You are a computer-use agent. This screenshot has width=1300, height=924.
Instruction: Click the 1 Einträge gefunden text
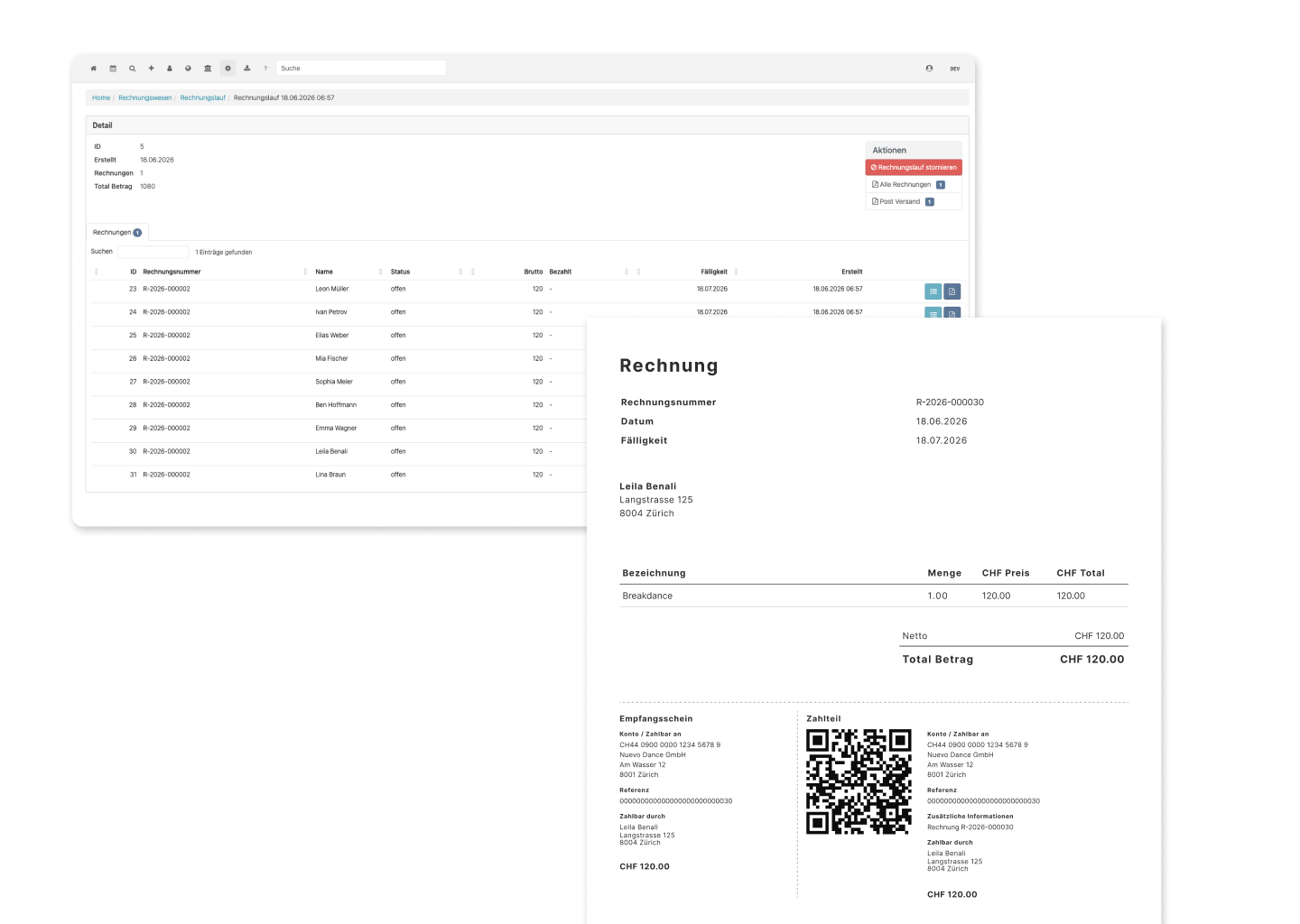point(224,253)
